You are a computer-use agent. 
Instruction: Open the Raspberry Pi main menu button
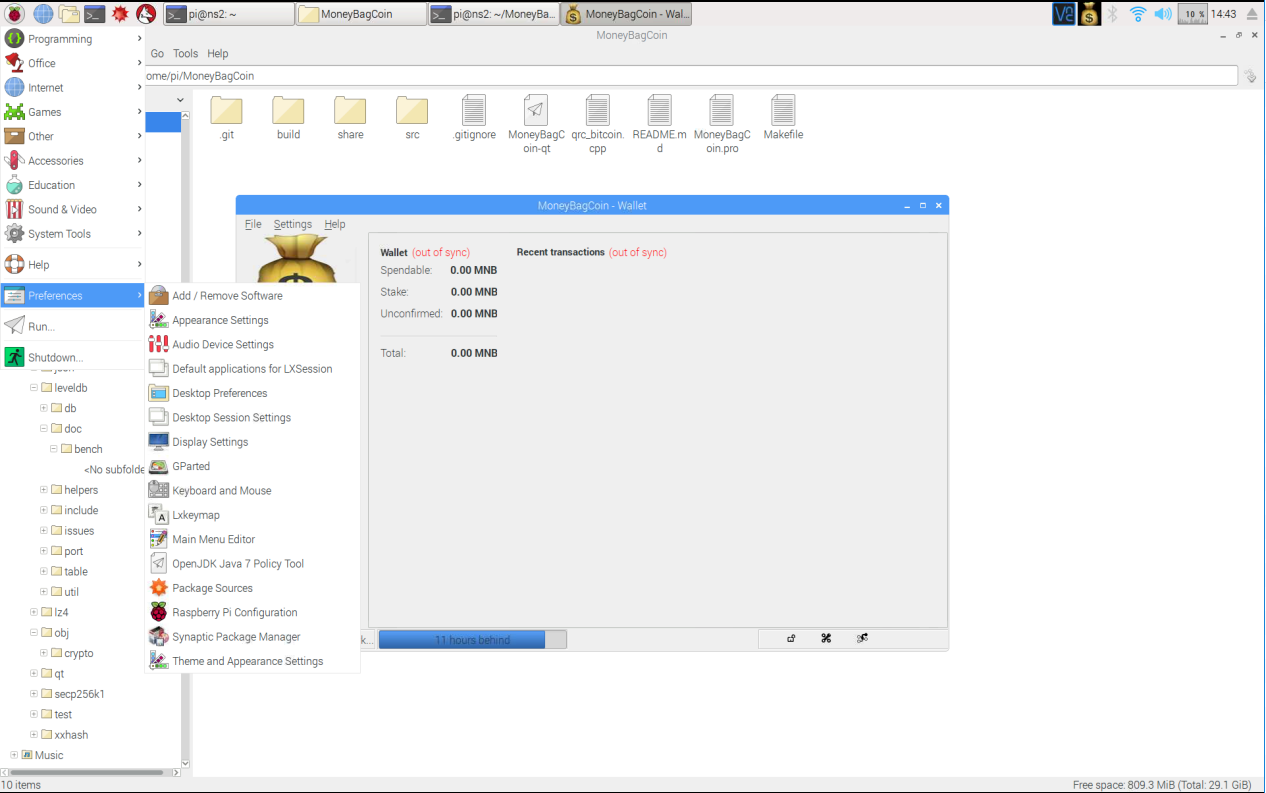coord(15,14)
